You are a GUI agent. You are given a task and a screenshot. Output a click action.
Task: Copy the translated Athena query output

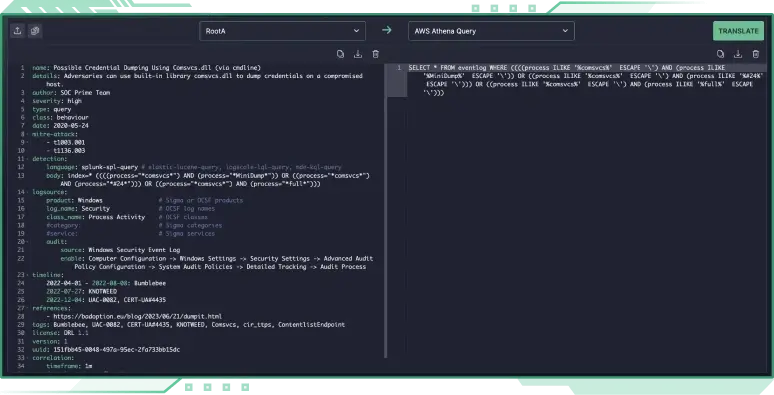[721, 54]
